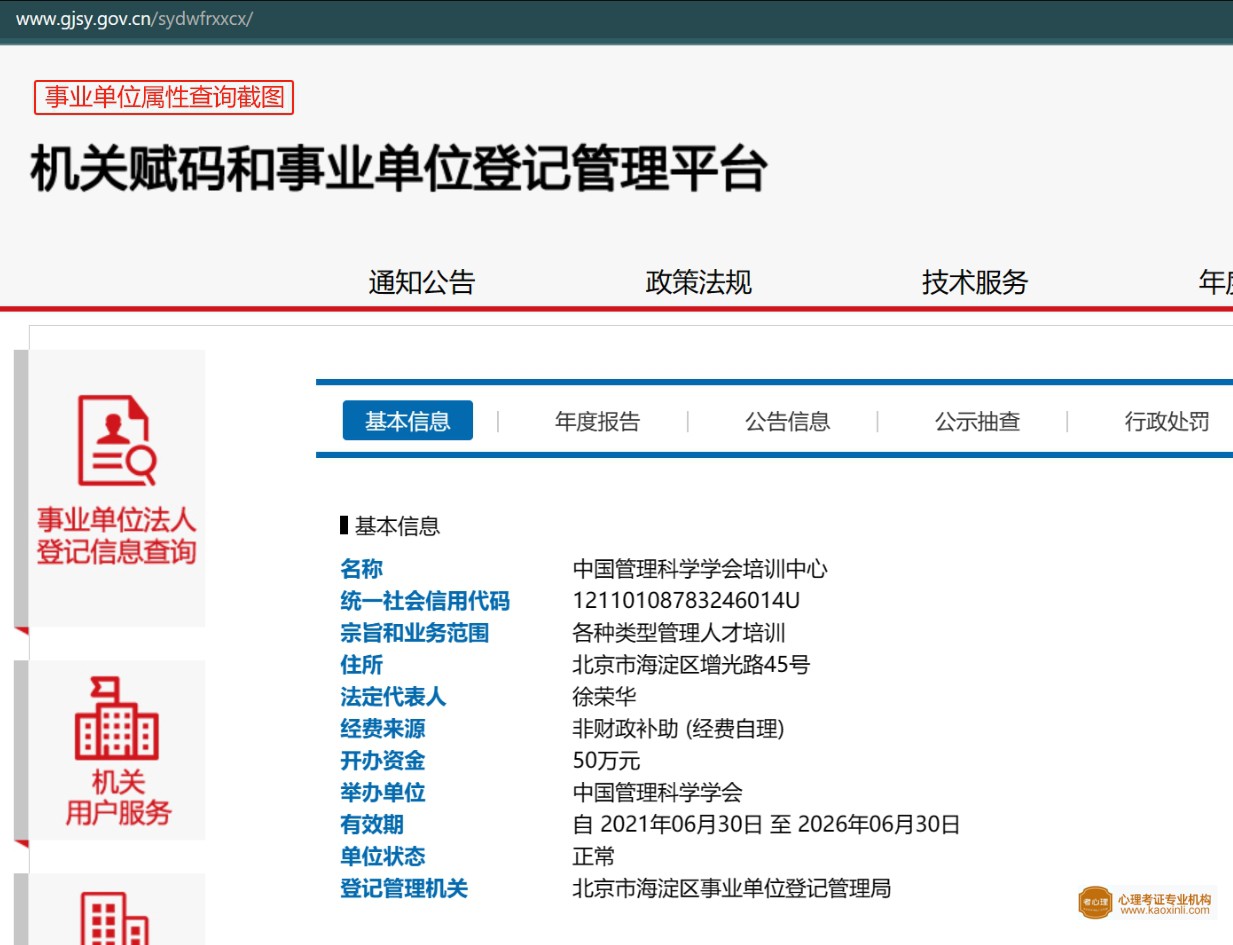
Task: Switch to the 年度报告 tab
Action: 597,422
